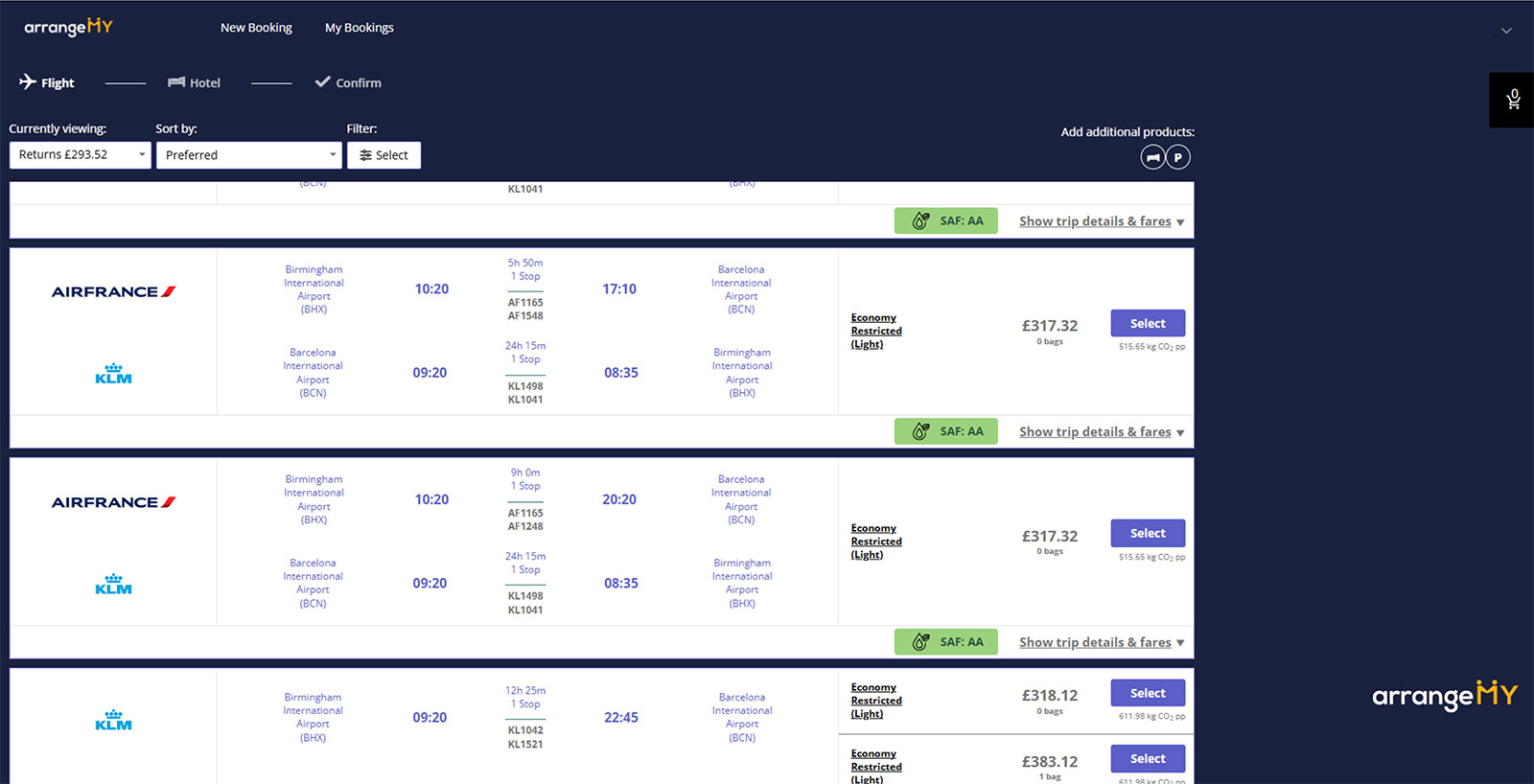Select the £317.32 fare arriving 20:20
This screenshot has width=1534, height=784.
click(x=1148, y=533)
